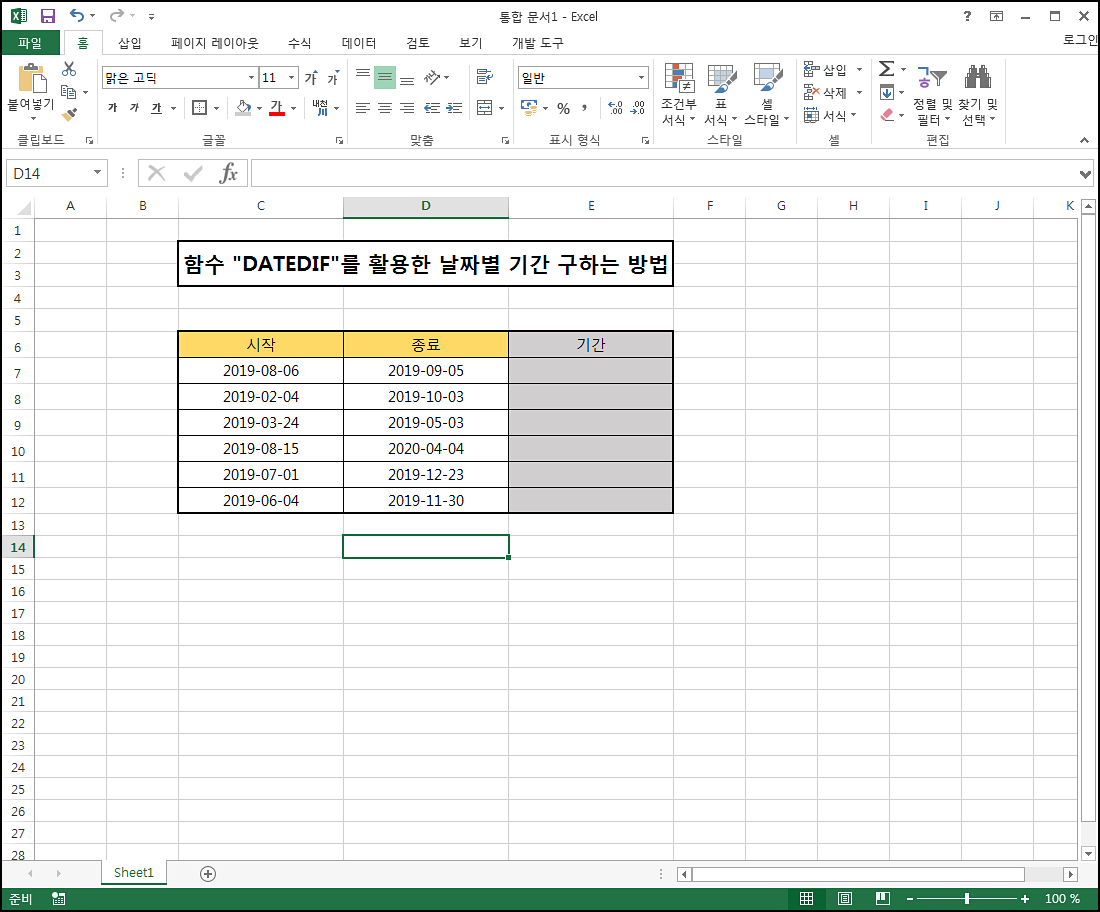Open the font name dropdown (맑은 고딕)
Image resolution: width=1100 pixels, height=912 pixels.
(251, 78)
